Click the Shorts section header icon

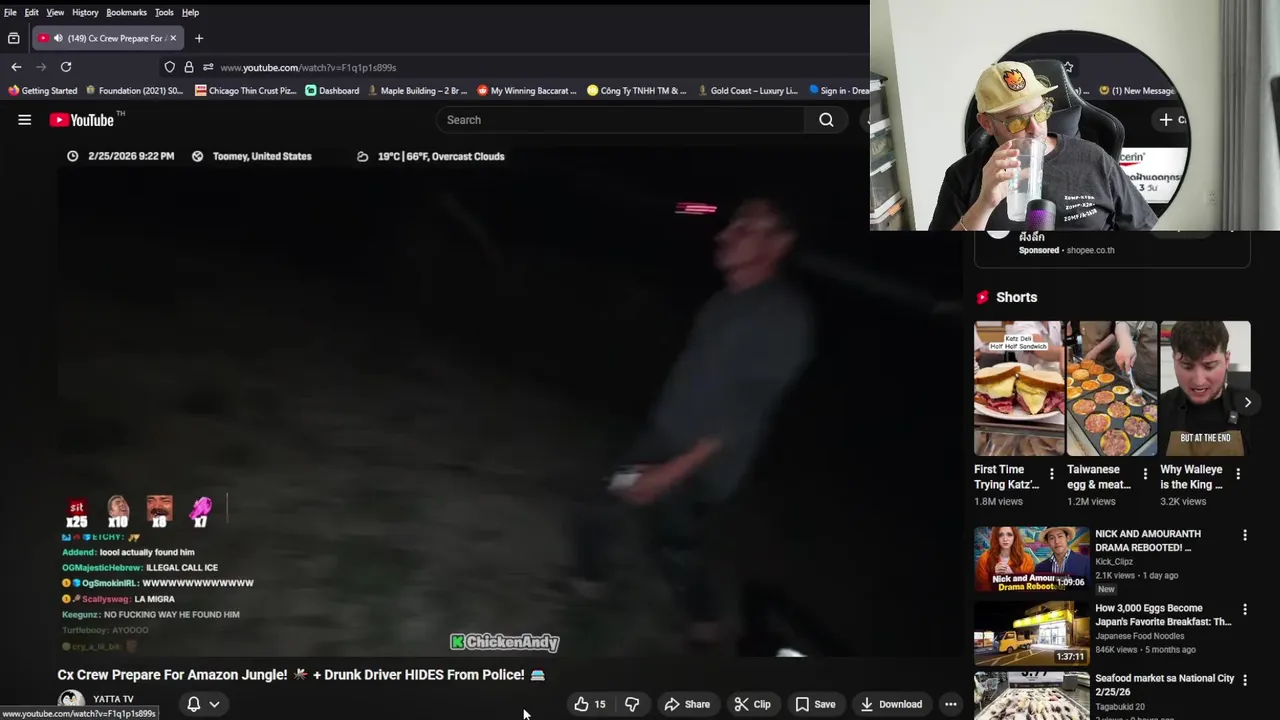982,297
